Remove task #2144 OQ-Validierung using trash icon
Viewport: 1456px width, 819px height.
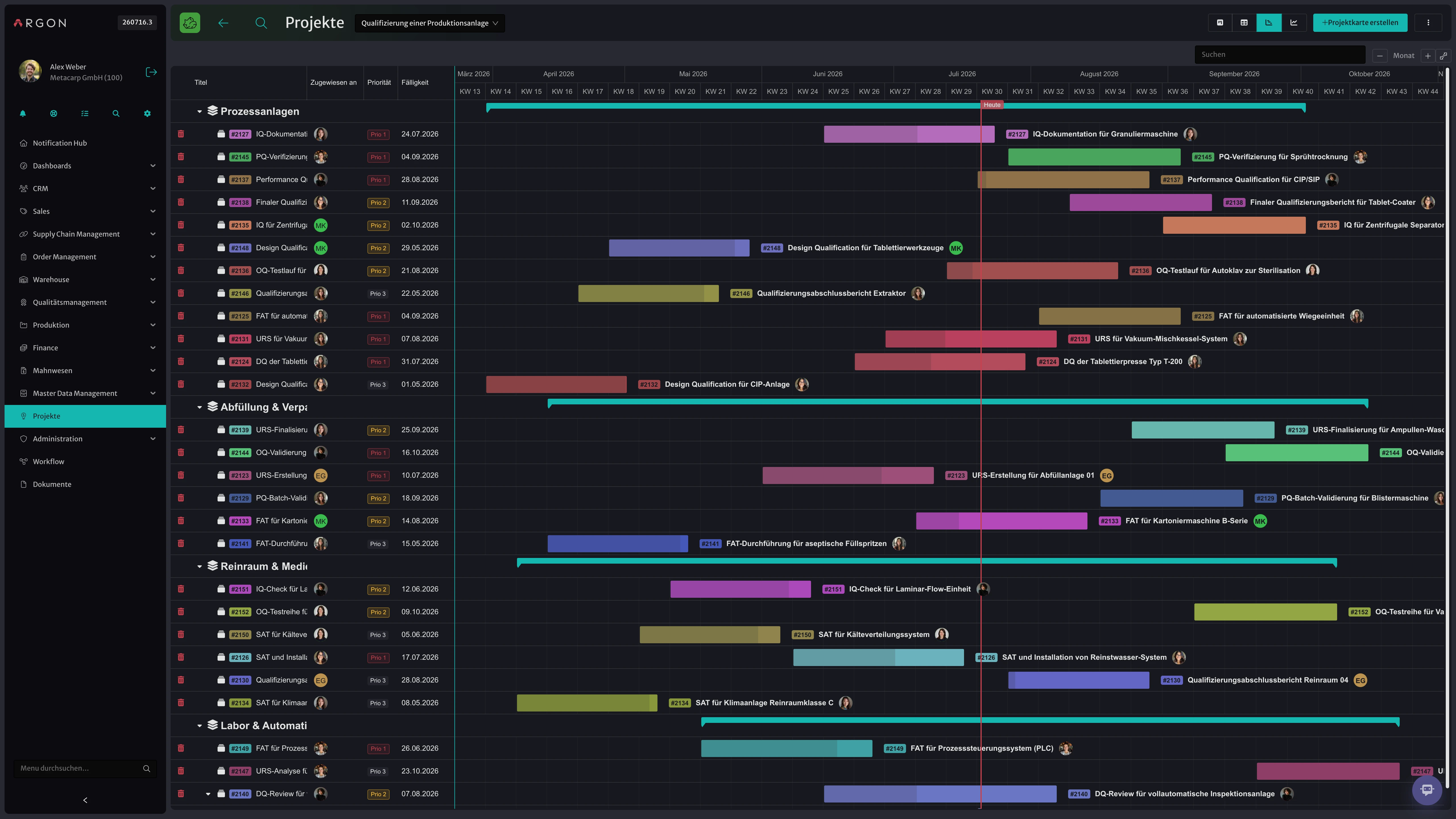click(x=181, y=452)
